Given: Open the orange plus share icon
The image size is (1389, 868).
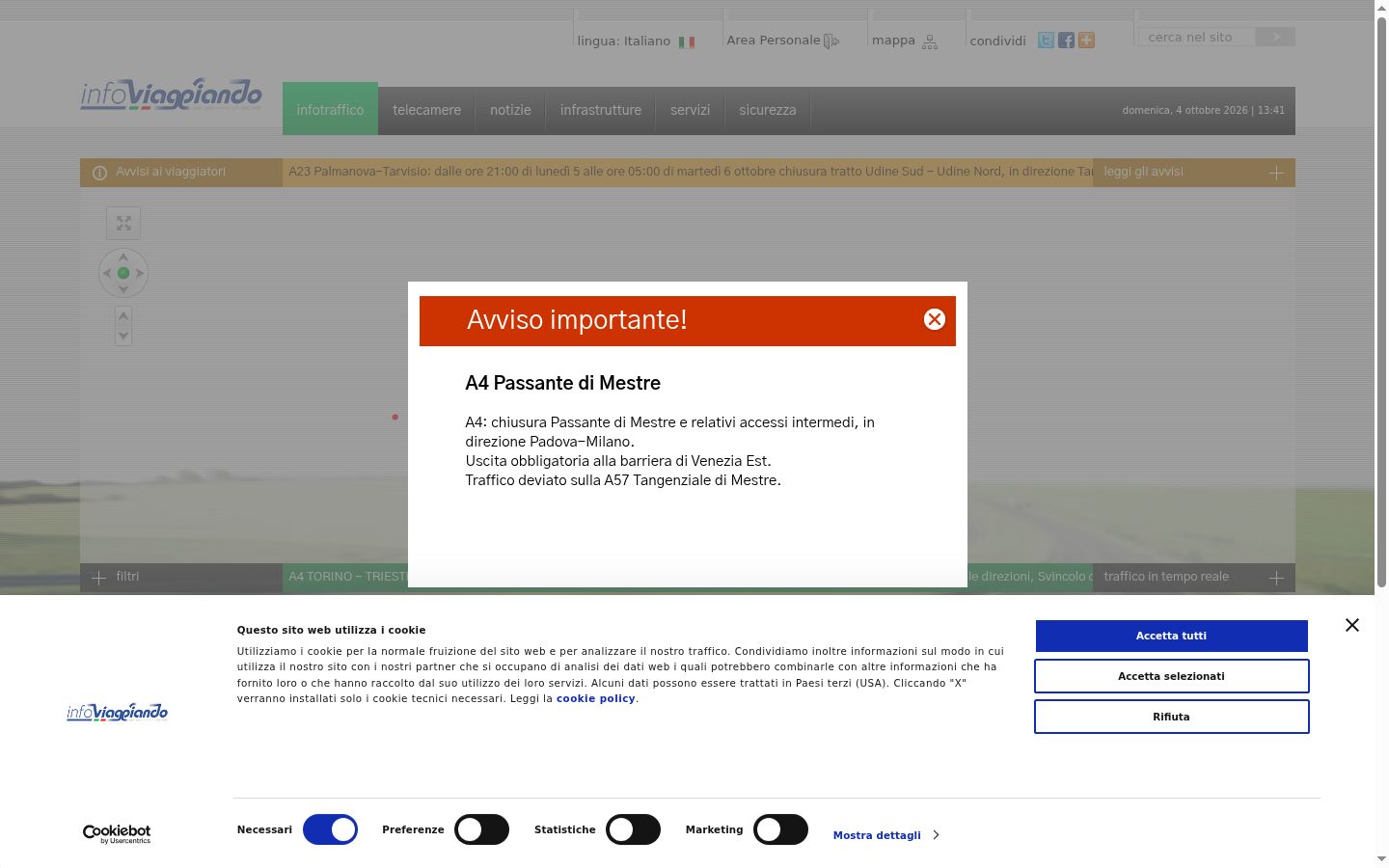Looking at the screenshot, I should pyautogui.click(x=1086, y=41).
